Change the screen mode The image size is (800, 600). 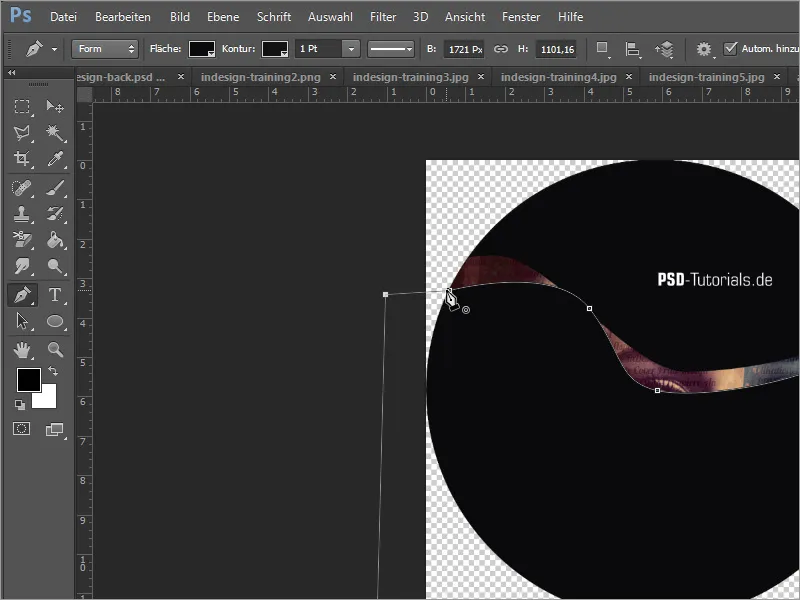(55, 430)
